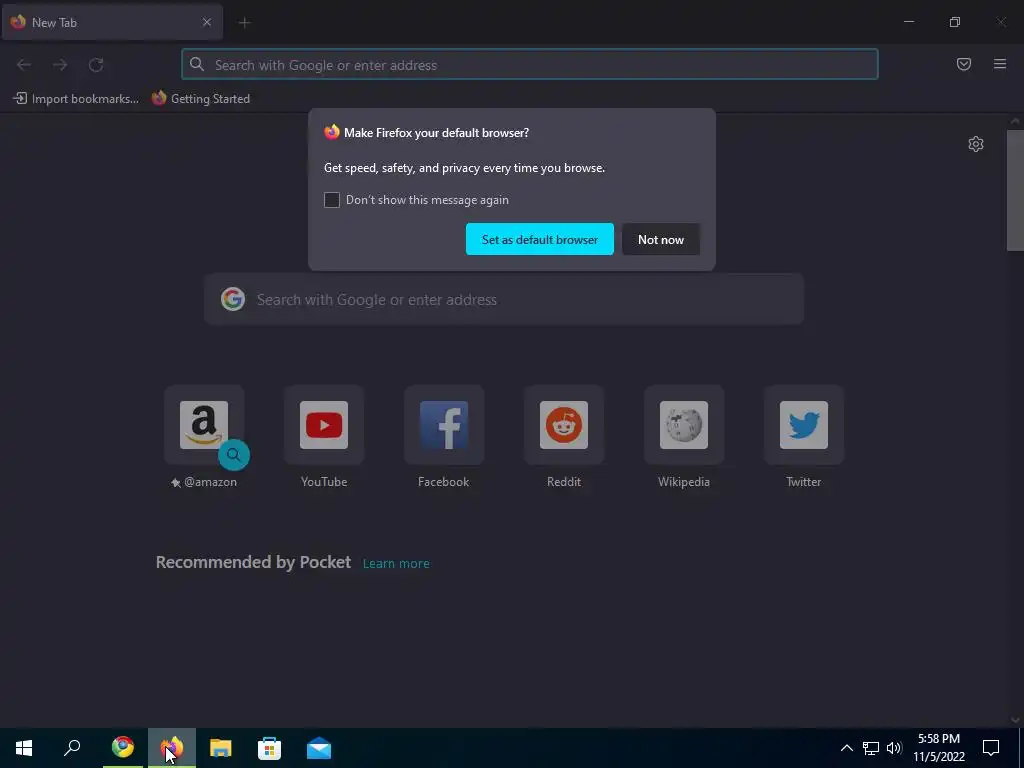This screenshot has width=1024, height=768.
Task: Open Pocket Learn more link
Action: [396, 564]
